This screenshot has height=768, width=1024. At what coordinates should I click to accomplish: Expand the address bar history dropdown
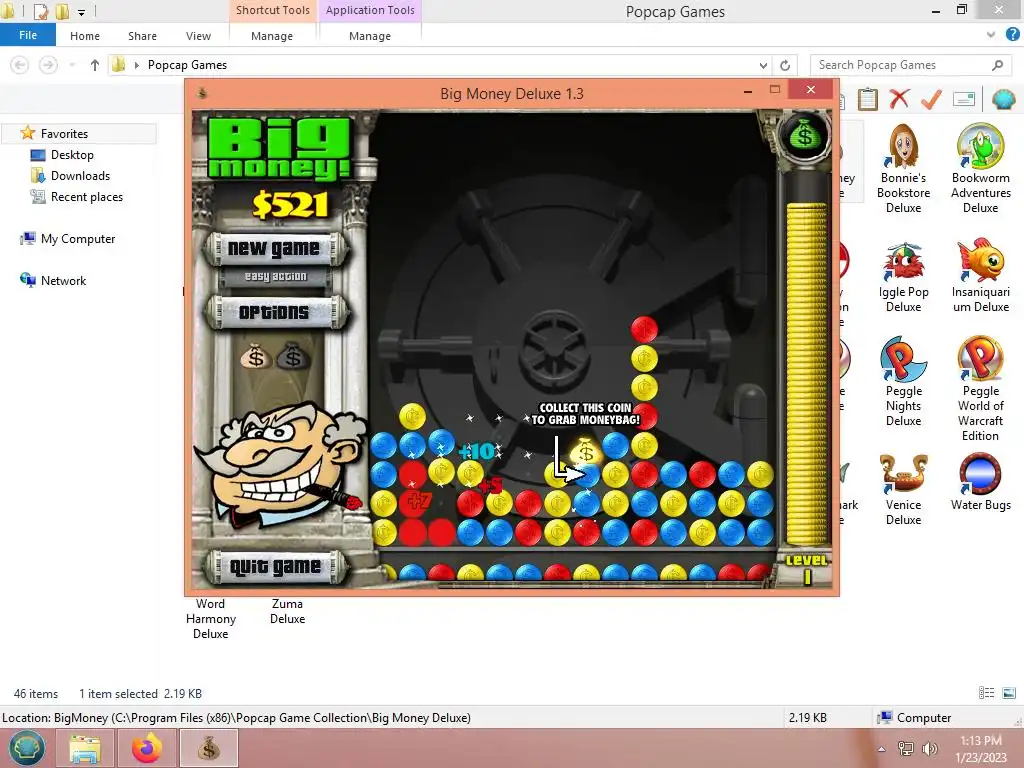pos(763,65)
